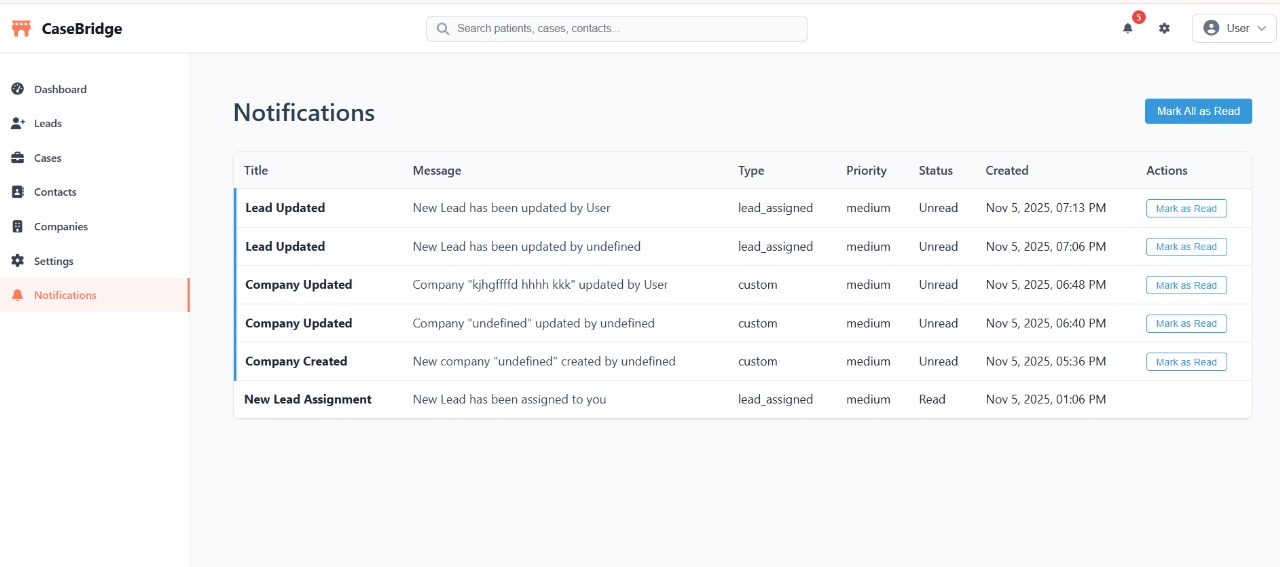Image resolution: width=1280 pixels, height=567 pixels.
Task: Click the Contacts address book icon
Action: point(17,192)
